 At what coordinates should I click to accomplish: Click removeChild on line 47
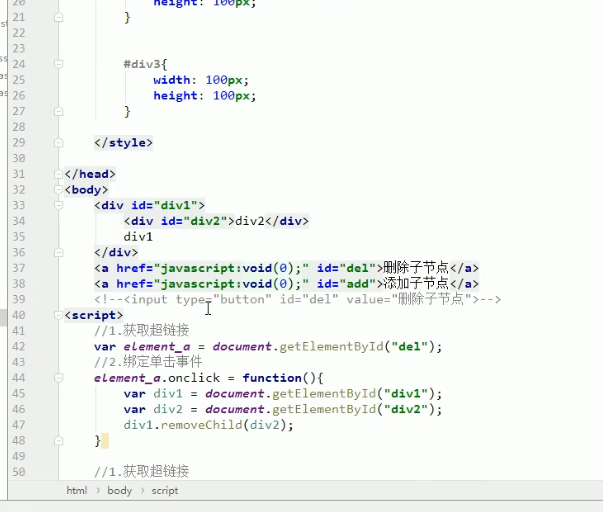tap(201, 425)
